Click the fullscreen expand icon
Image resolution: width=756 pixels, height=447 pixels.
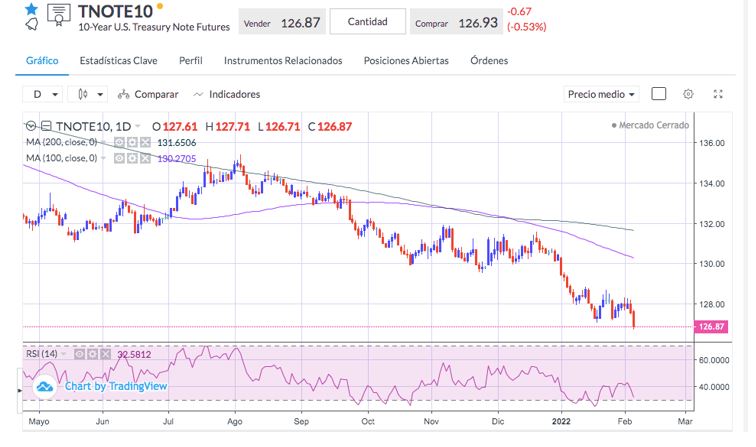(718, 94)
